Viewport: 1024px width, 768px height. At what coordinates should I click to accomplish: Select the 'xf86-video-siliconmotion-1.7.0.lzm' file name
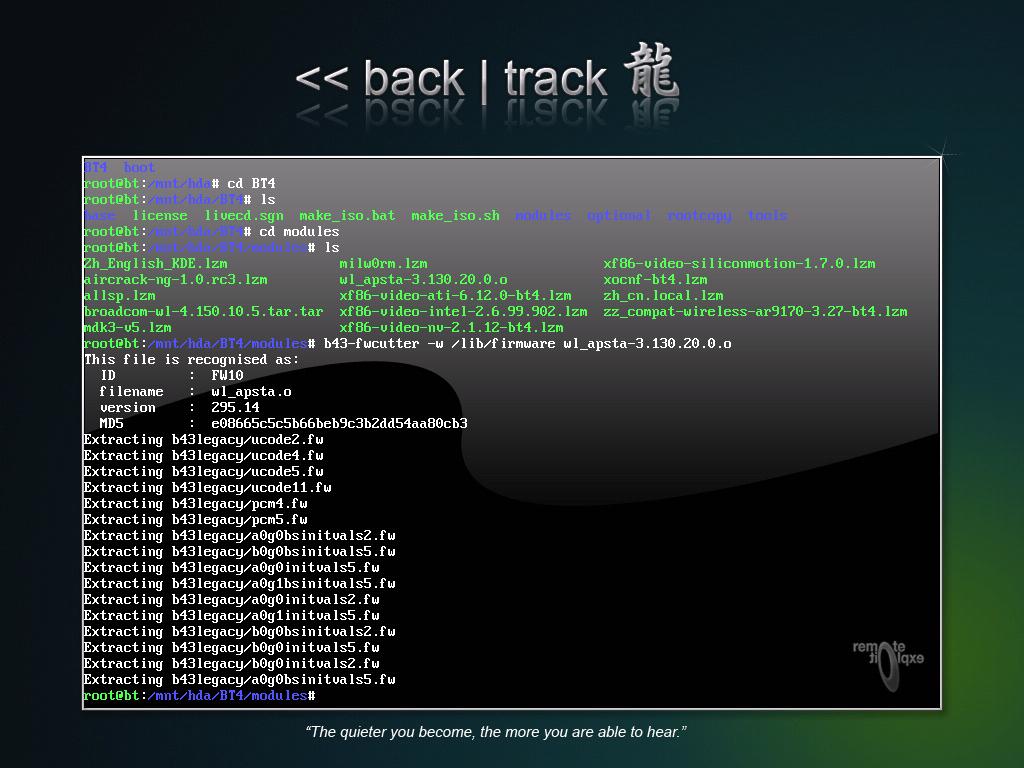[x=739, y=264]
